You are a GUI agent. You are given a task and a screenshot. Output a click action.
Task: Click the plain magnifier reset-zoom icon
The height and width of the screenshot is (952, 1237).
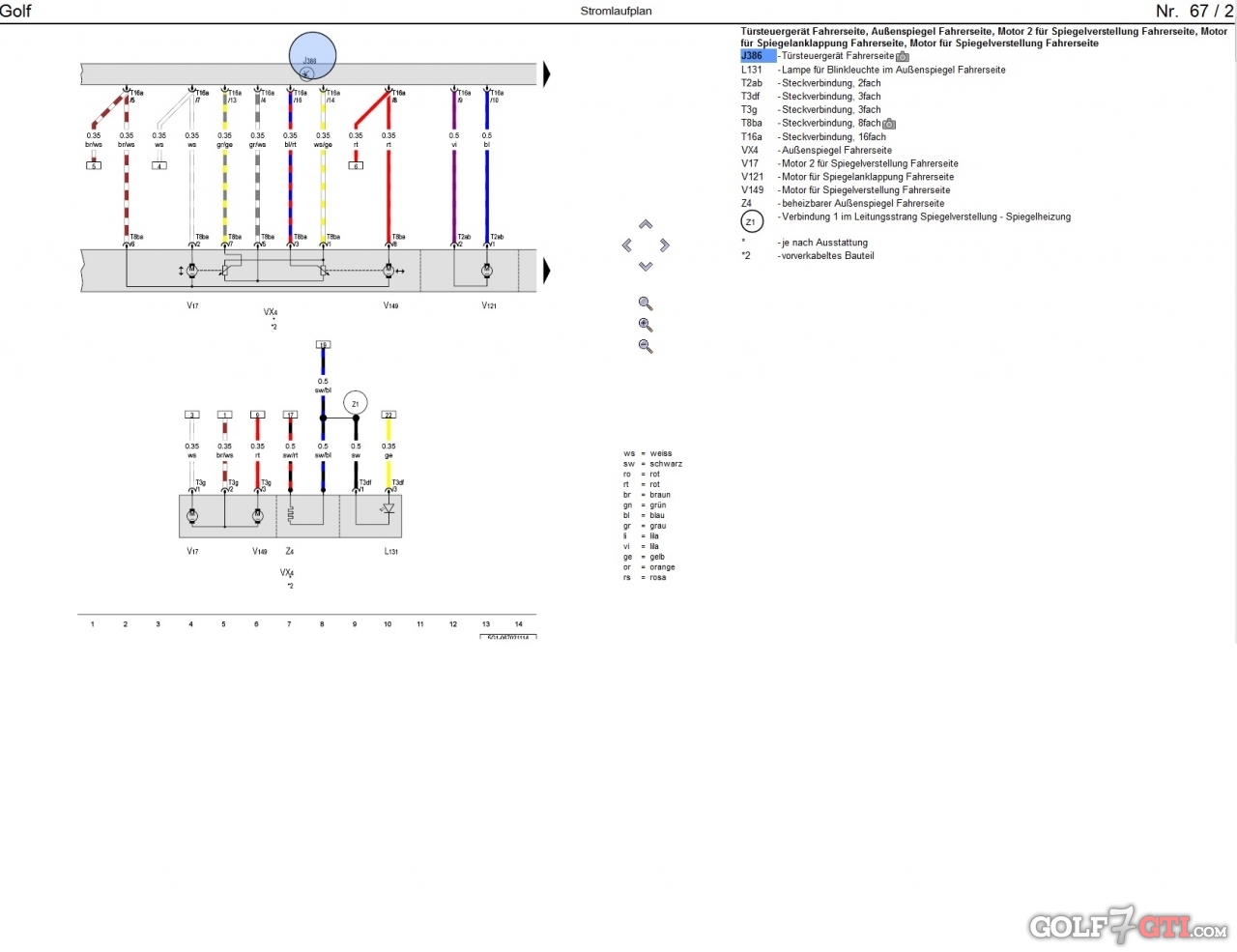click(646, 303)
